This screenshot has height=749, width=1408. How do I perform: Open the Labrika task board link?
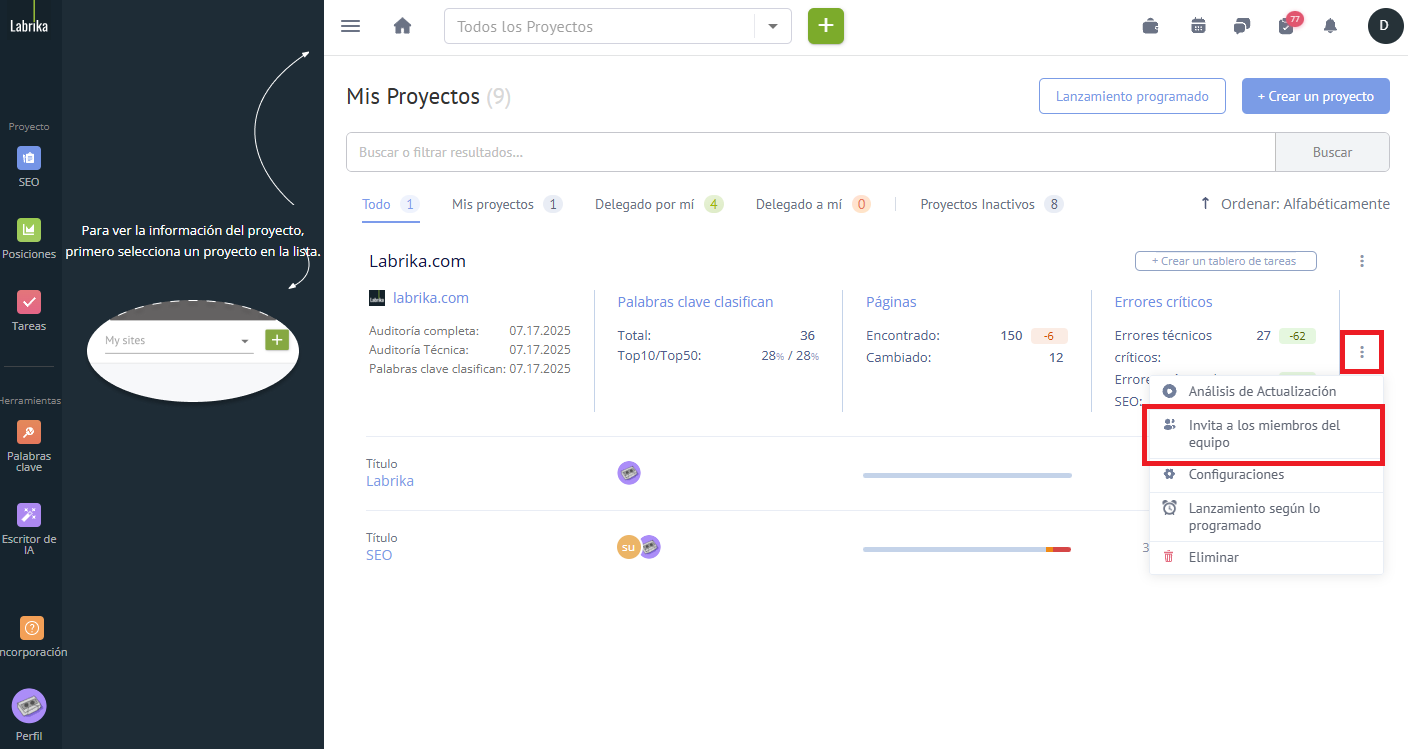(x=390, y=481)
